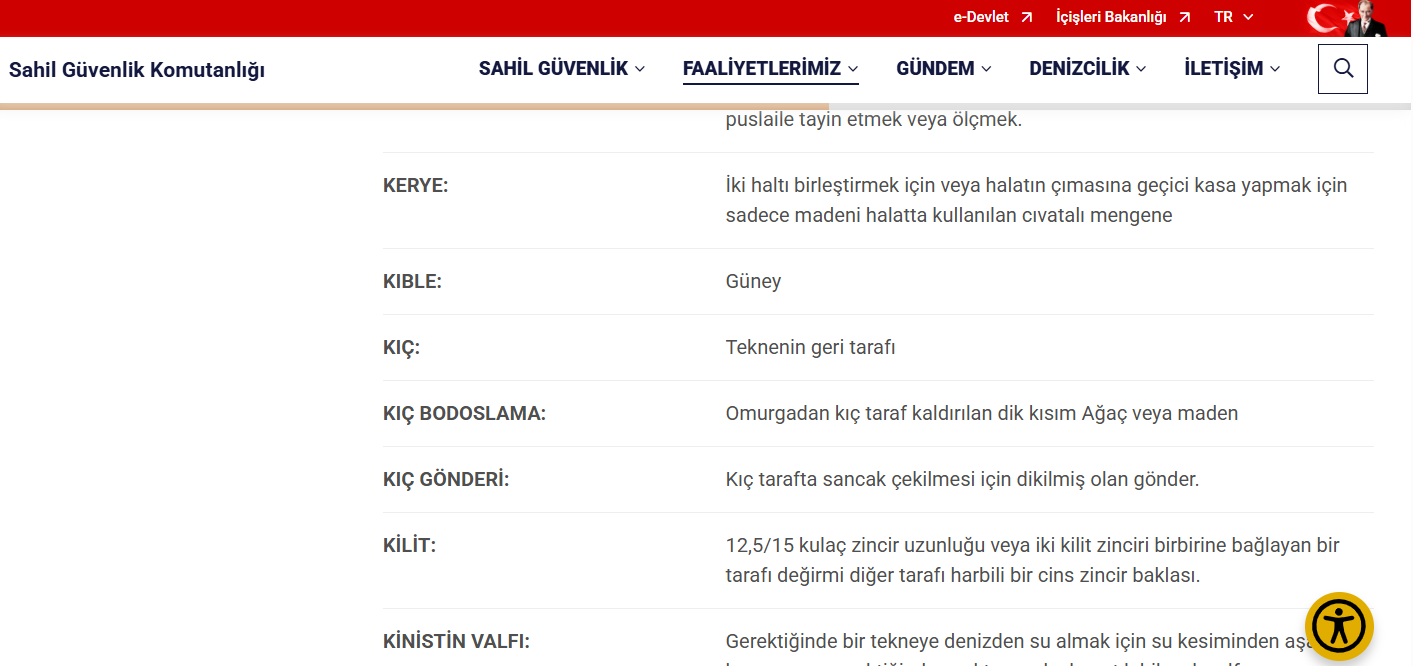
Task: Open the İçişleri Bakanlığı link
Action: pyautogui.click(x=1111, y=17)
